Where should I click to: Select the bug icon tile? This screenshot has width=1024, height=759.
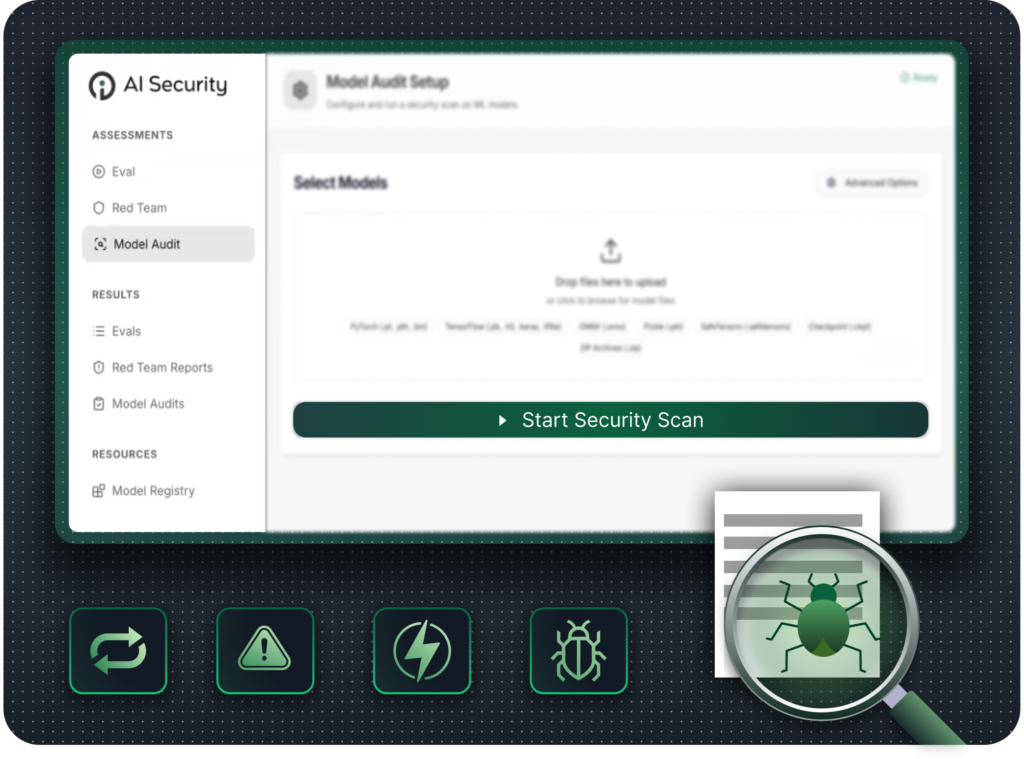coord(578,651)
